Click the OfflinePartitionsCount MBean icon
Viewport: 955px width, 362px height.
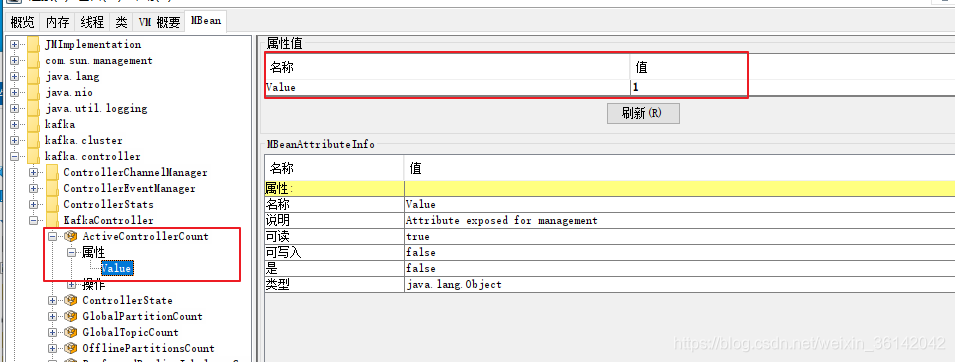(71, 349)
